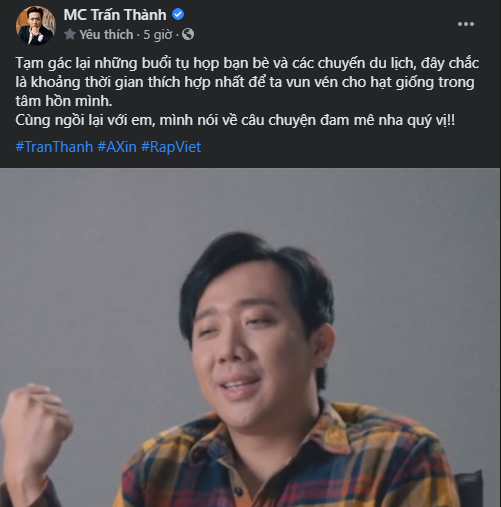Click the globe public privacy icon
The height and width of the screenshot is (507, 501).
(x=188, y=34)
